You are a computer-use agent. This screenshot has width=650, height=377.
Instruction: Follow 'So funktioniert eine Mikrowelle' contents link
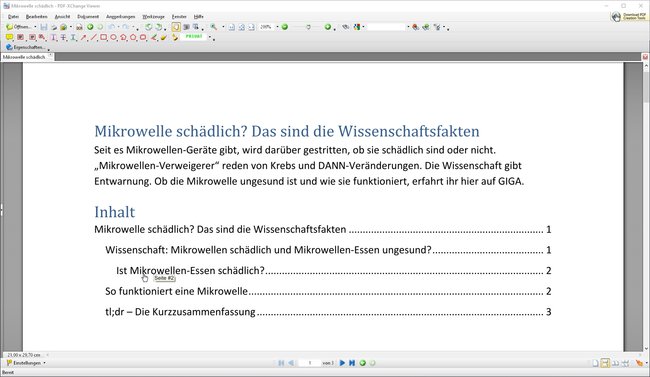point(177,291)
